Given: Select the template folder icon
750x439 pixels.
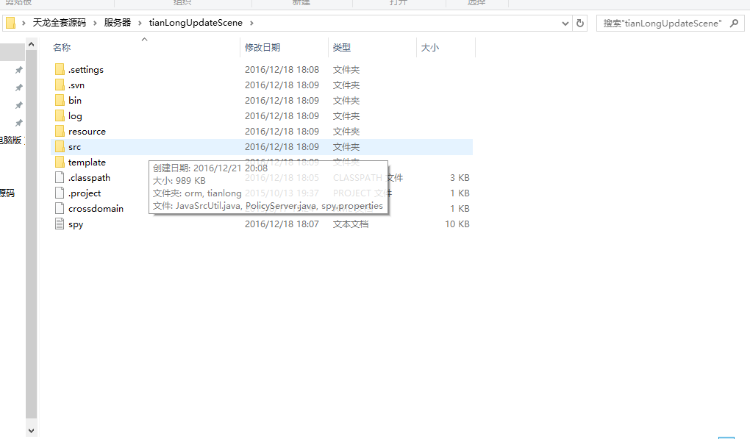Looking at the screenshot, I should pyautogui.click(x=59, y=162).
